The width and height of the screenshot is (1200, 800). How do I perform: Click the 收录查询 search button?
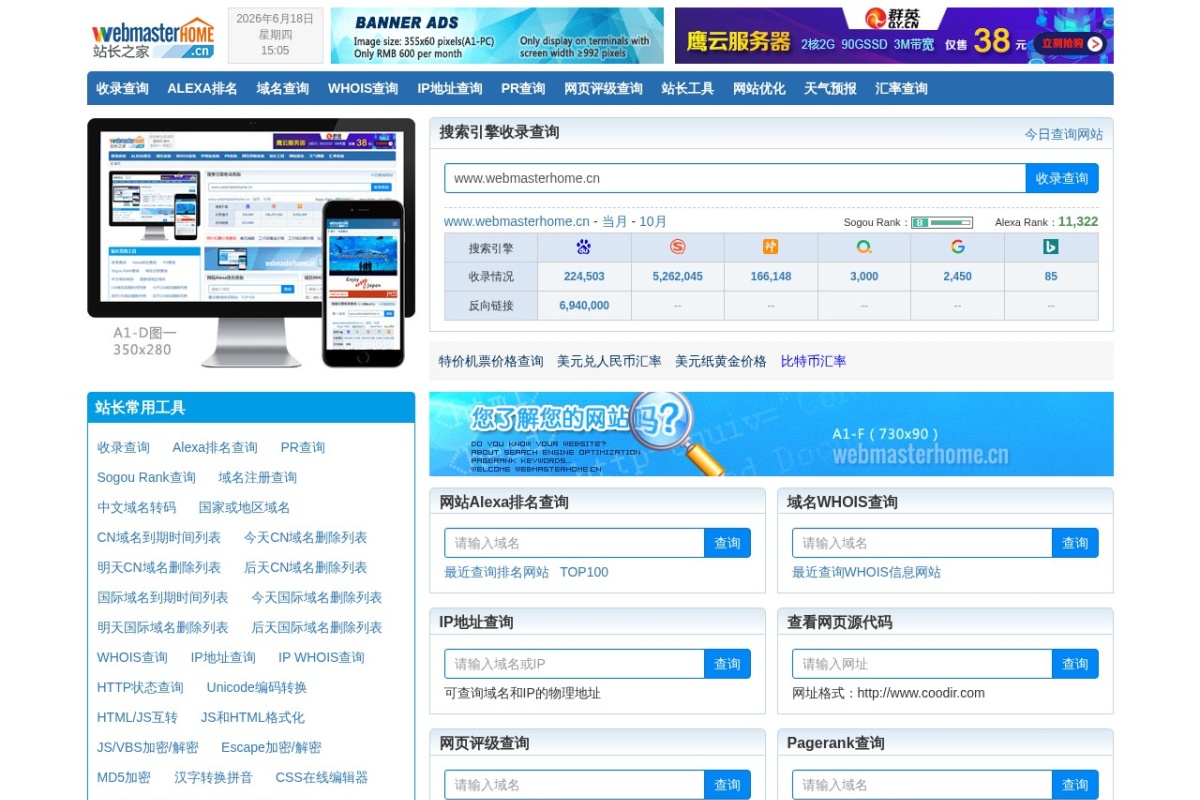coord(1062,178)
